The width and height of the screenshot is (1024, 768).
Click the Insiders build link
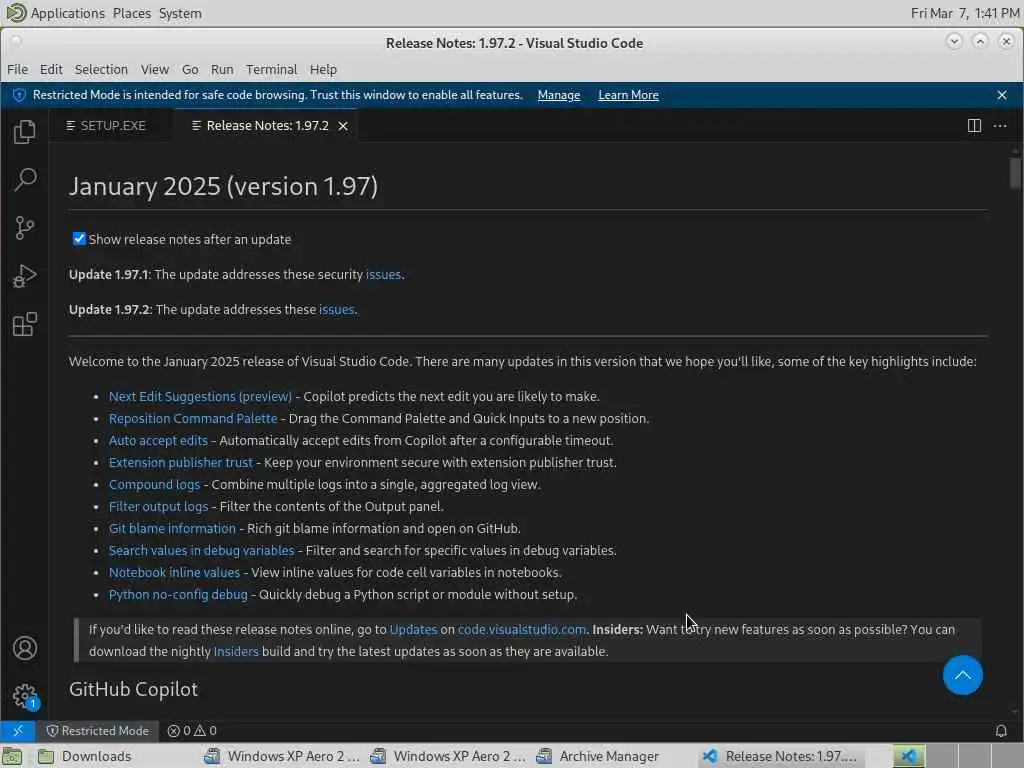[x=236, y=652]
